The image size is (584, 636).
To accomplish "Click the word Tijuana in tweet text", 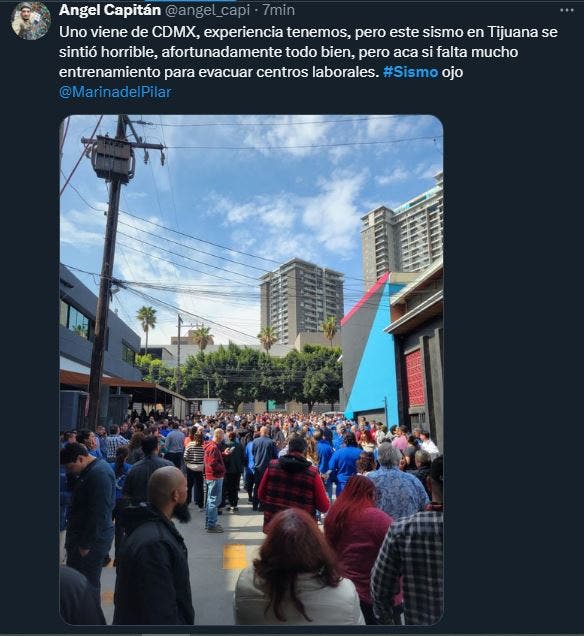I will [513, 32].
